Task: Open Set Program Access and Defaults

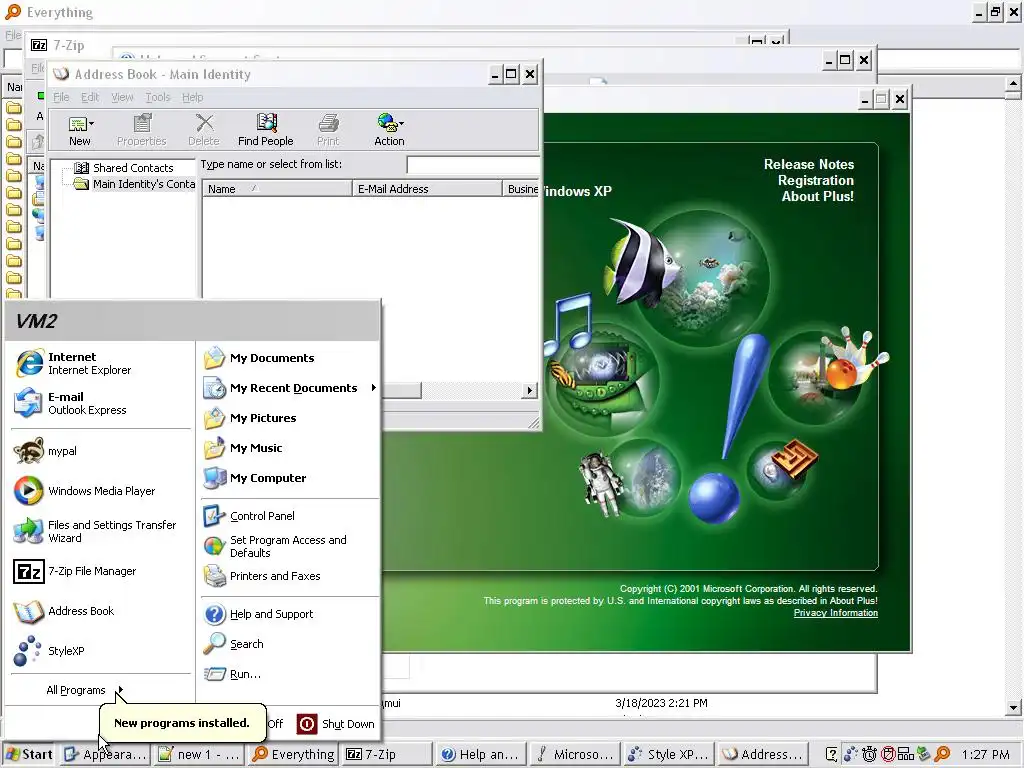Action: pos(290,546)
